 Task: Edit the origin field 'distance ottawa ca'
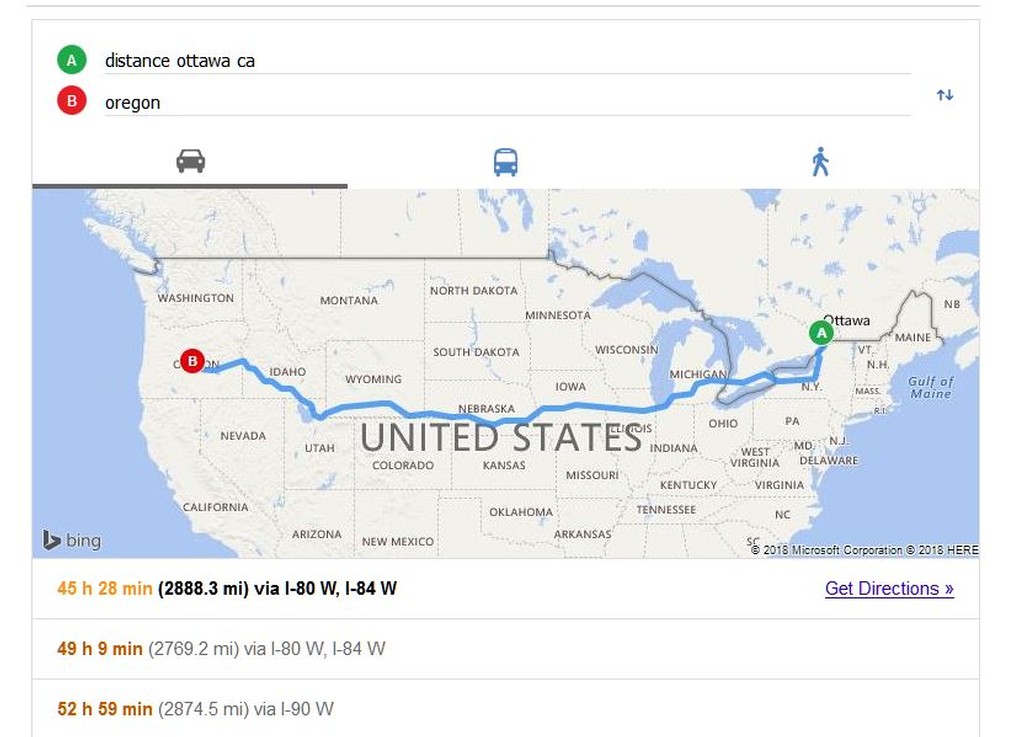[507, 61]
